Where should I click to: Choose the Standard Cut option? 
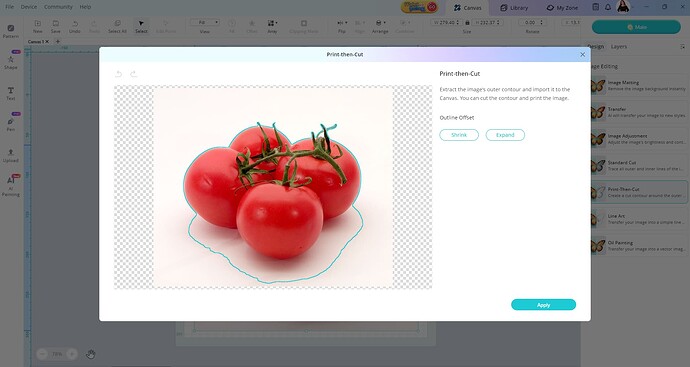639,165
